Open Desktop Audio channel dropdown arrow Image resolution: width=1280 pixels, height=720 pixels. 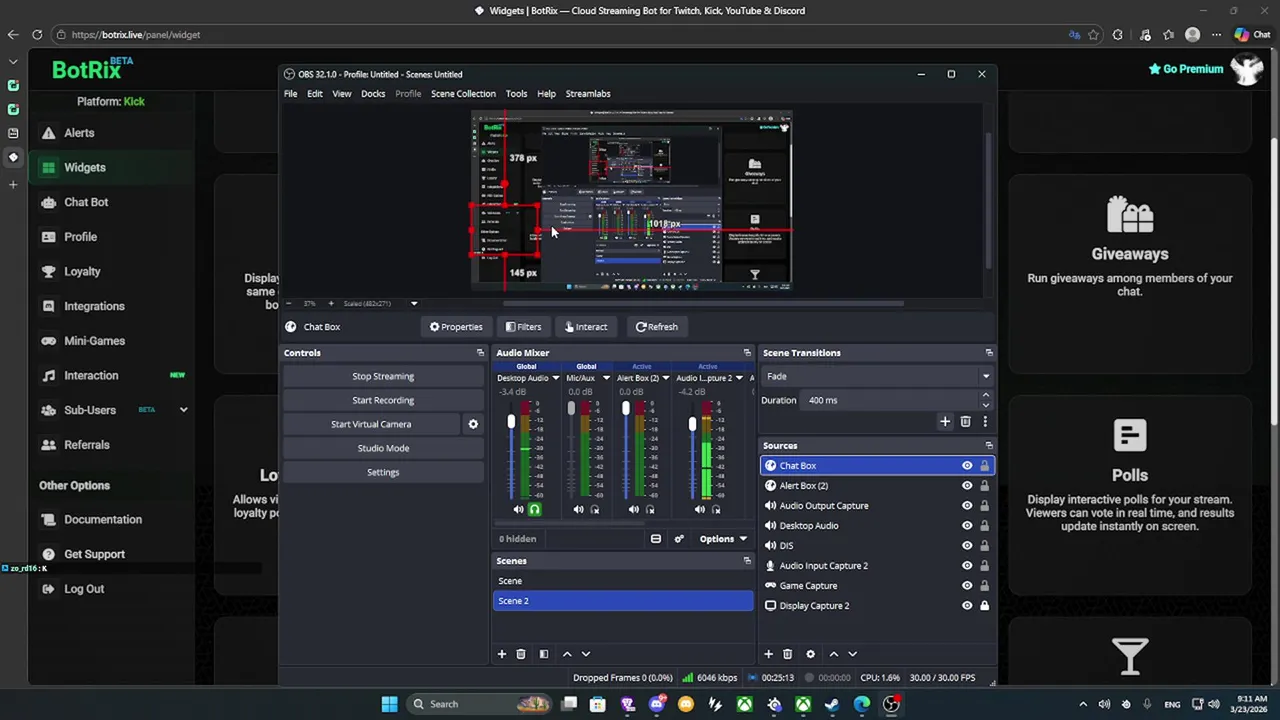555,378
